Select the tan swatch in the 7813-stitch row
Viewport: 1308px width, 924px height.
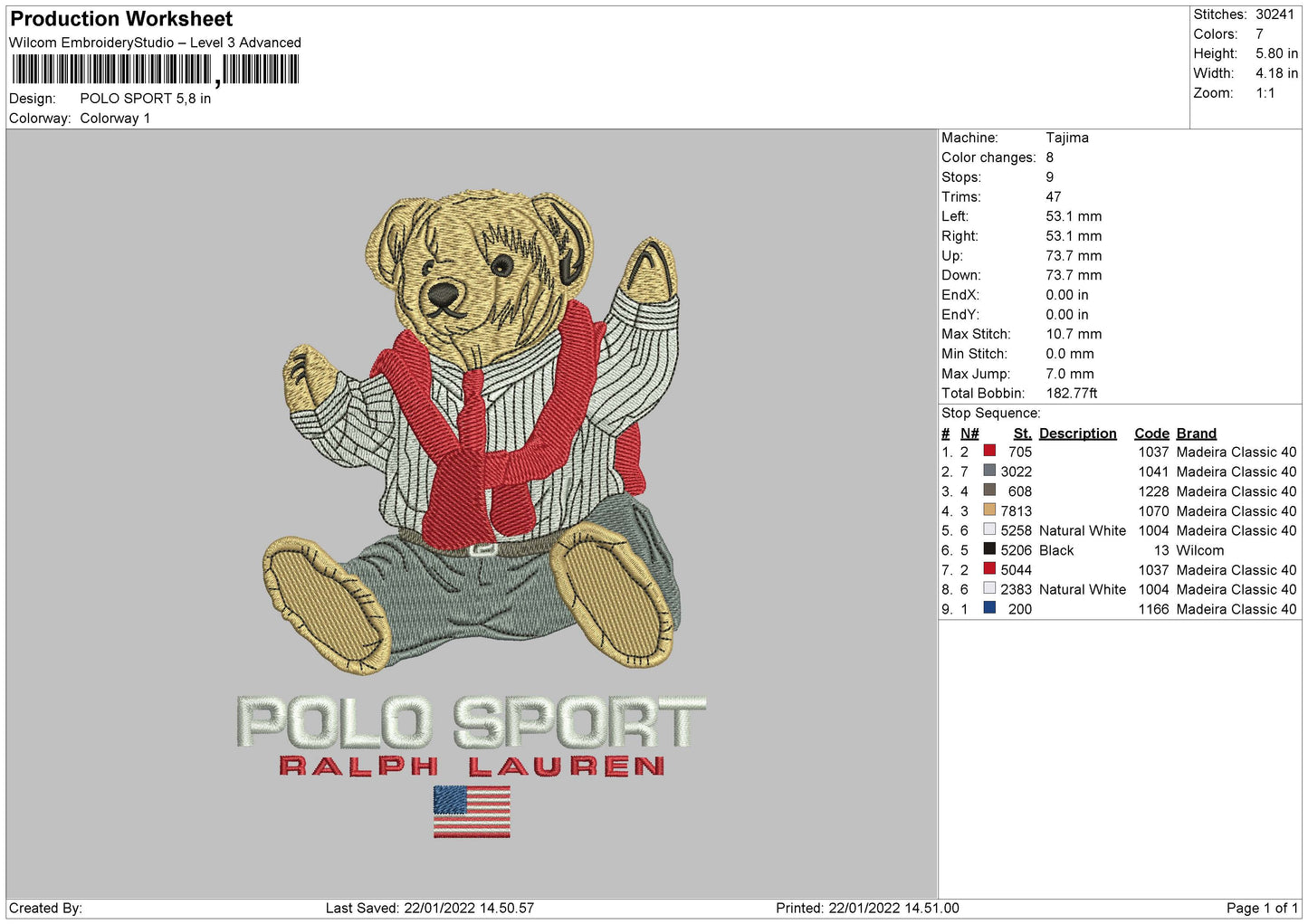click(x=989, y=510)
